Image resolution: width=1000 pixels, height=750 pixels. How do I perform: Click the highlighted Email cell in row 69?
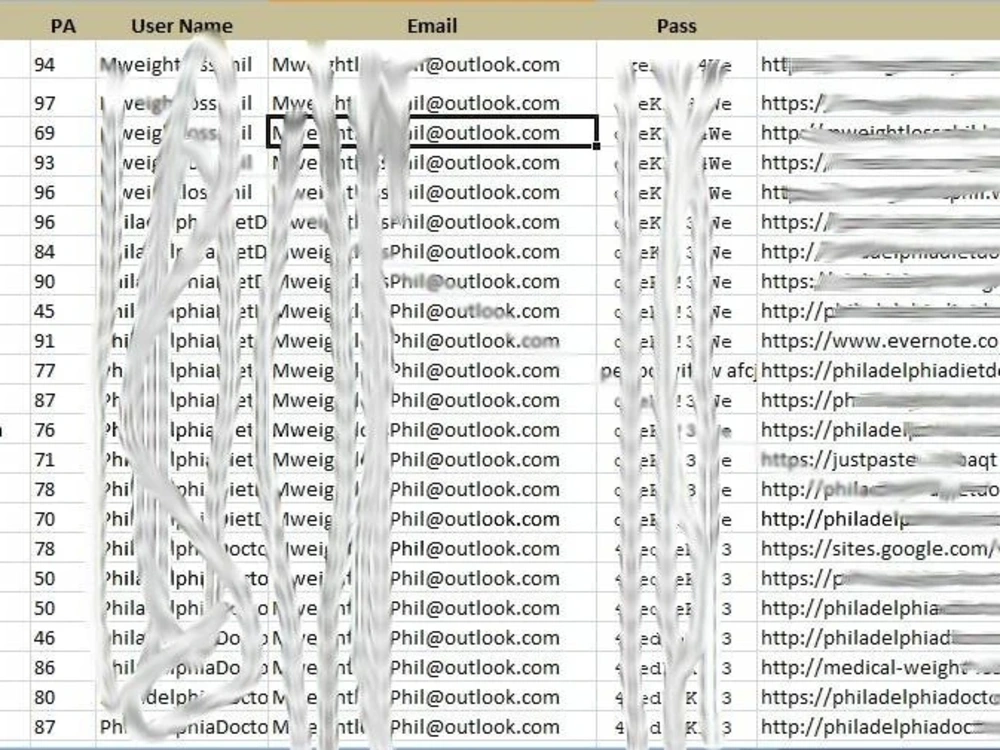click(x=432, y=132)
